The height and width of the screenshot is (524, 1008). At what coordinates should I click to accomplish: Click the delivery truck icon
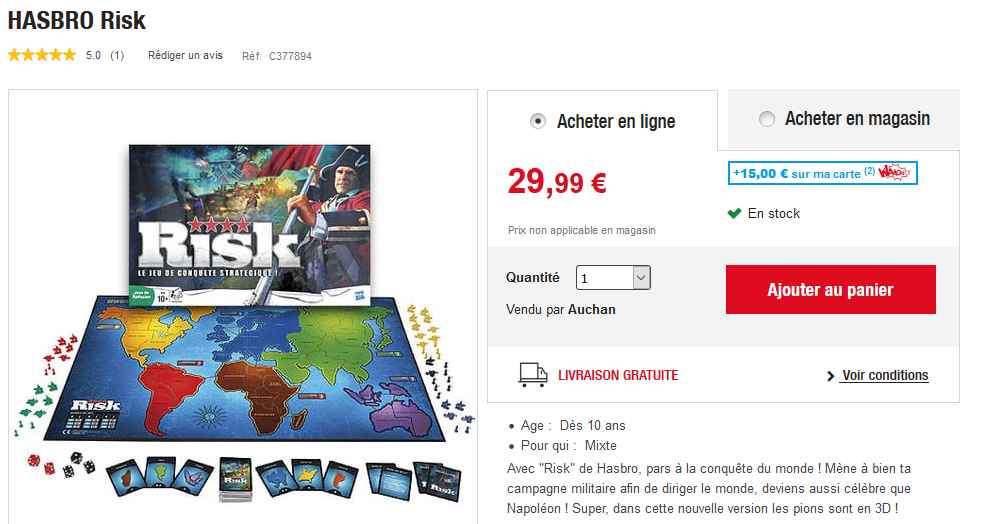click(x=532, y=375)
